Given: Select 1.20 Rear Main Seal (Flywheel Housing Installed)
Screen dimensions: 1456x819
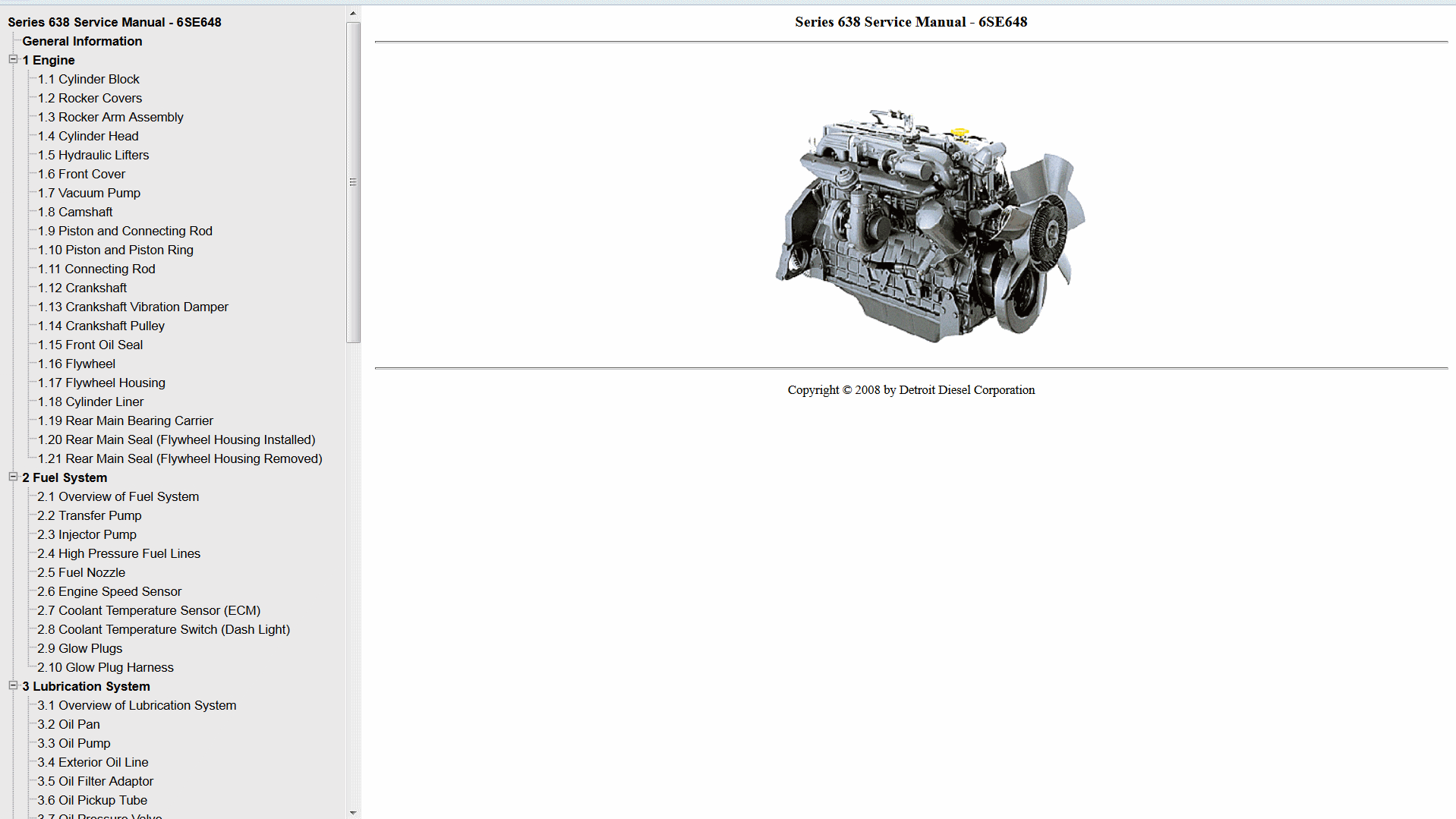Looking at the screenshot, I should coord(176,439).
